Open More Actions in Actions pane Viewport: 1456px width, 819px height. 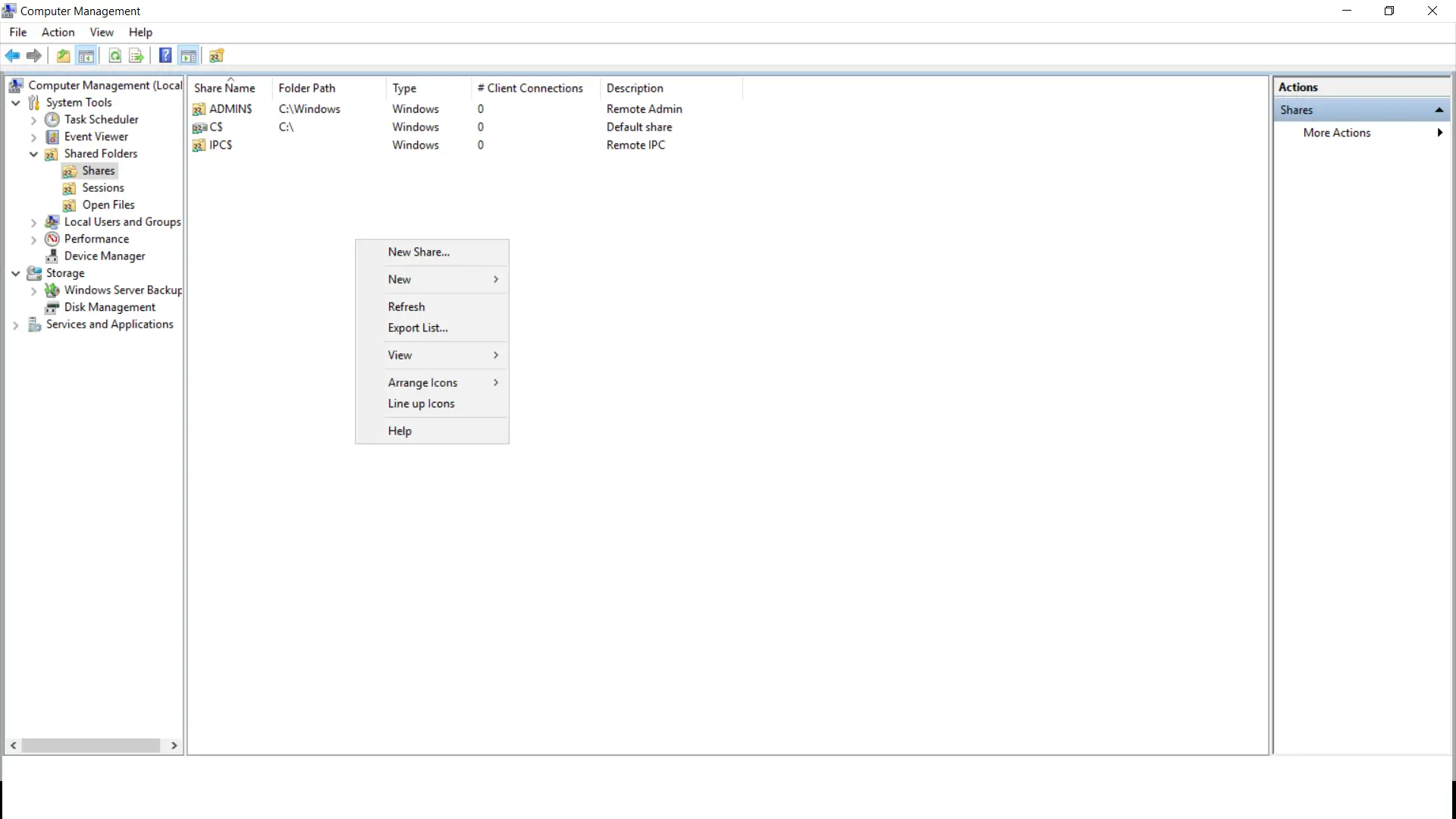click(1362, 133)
